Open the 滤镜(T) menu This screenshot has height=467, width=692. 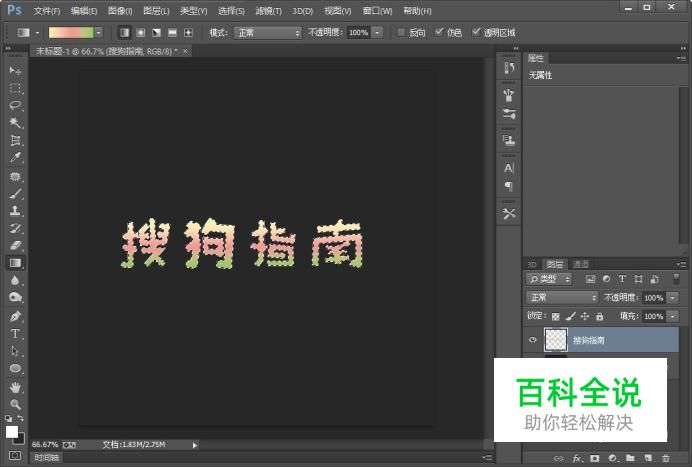(x=268, y=11)
